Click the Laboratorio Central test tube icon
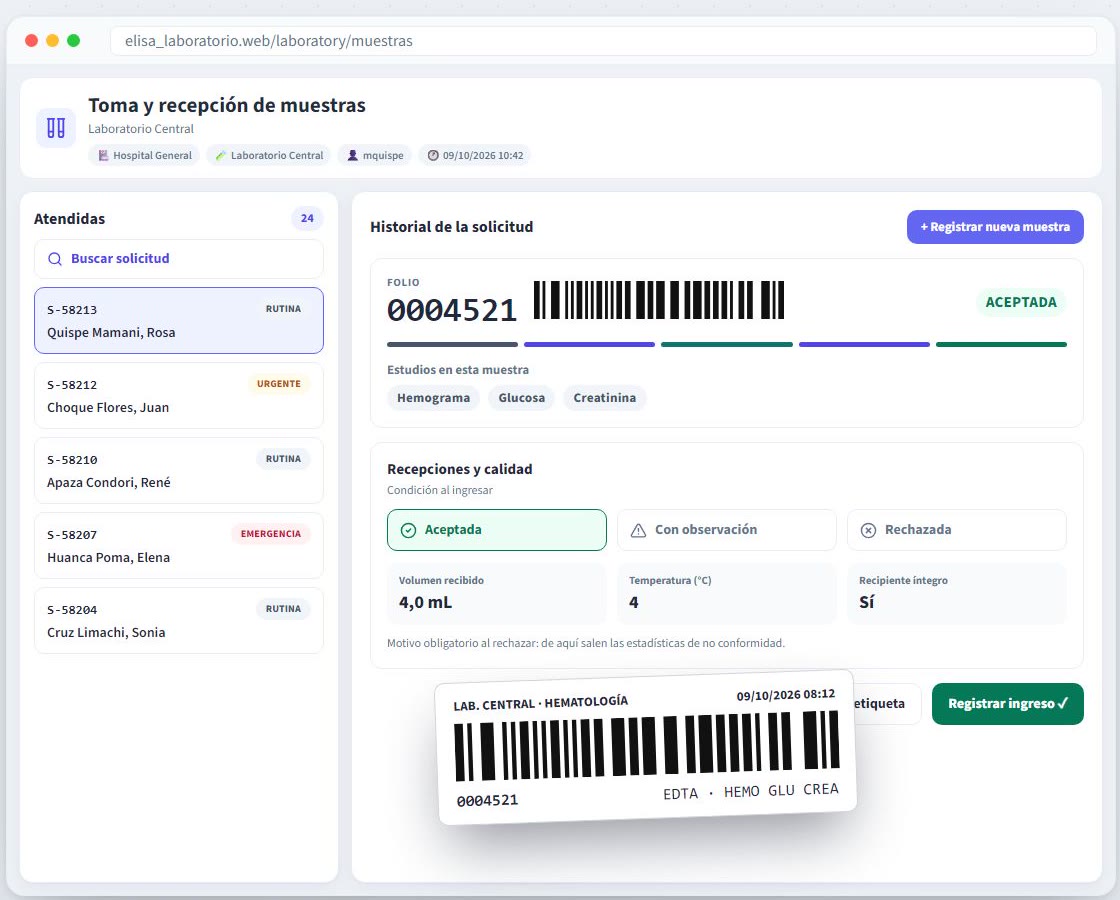The image size is (1120, 900). point(221,155)
